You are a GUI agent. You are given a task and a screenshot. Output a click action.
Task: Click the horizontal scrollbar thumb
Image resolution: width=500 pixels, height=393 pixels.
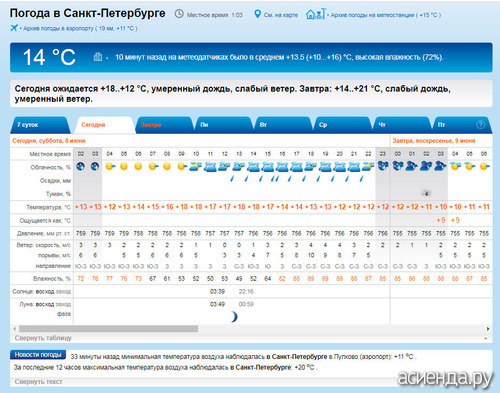pyautogui.click(x=108, y=329)
